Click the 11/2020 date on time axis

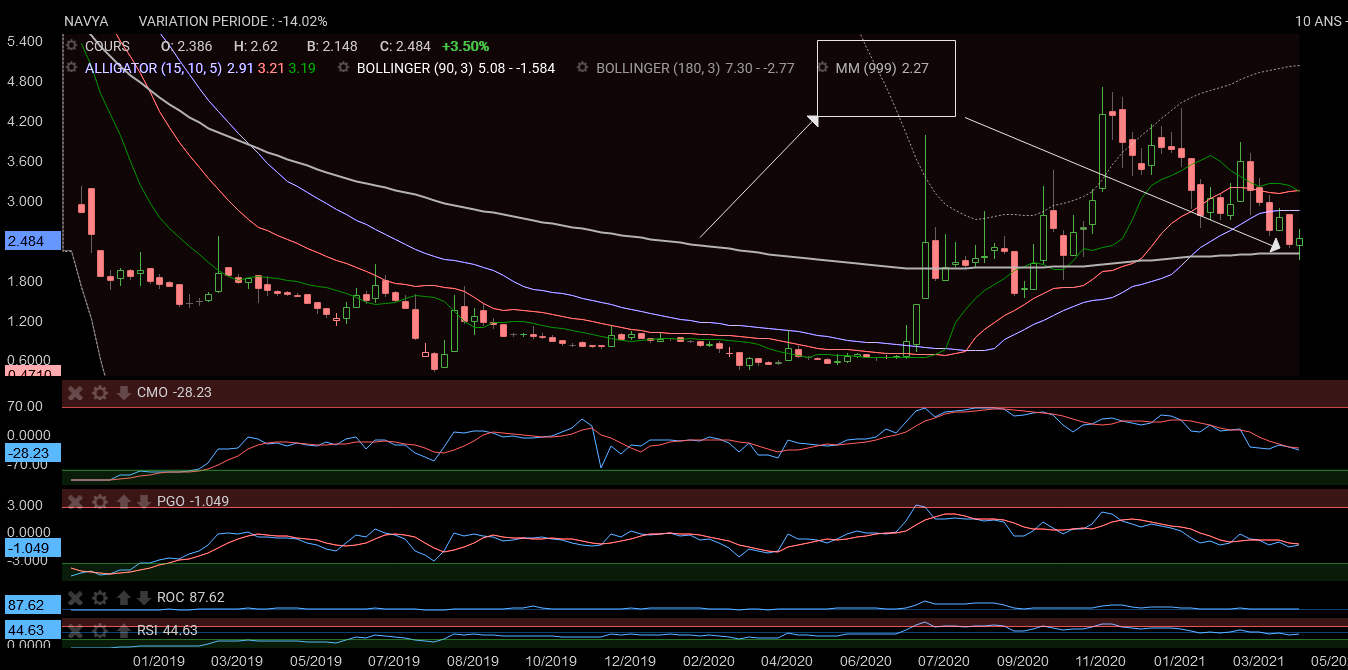click(1101, 661)
